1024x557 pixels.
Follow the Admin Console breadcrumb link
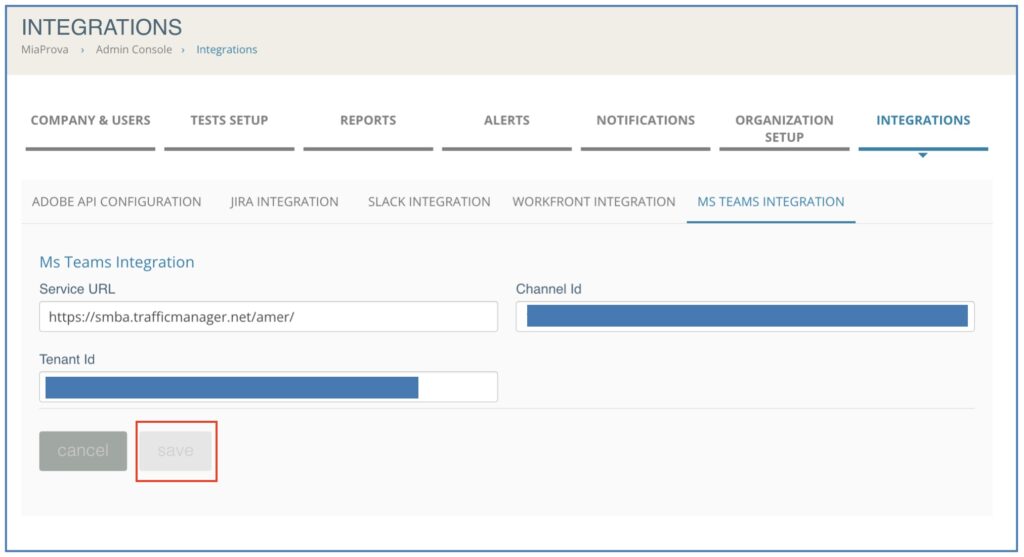pyautogui.click(x=134, y=50)
